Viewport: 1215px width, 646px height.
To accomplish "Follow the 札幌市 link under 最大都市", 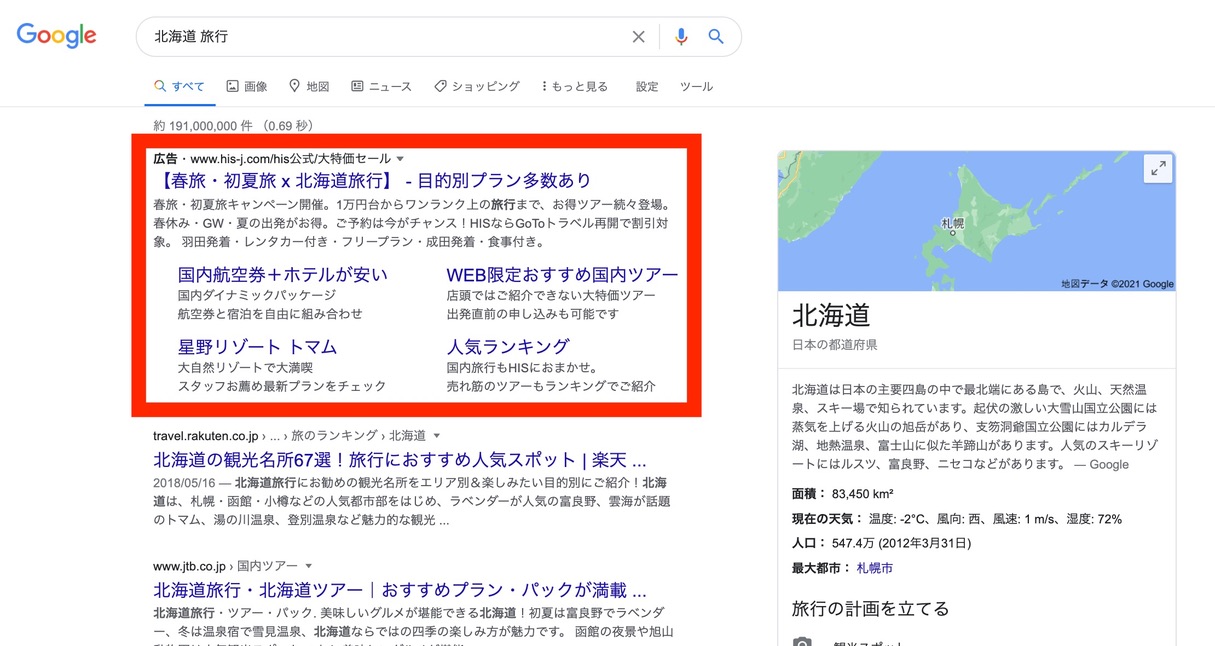I will pyautogui.click(x=875, y=568).
